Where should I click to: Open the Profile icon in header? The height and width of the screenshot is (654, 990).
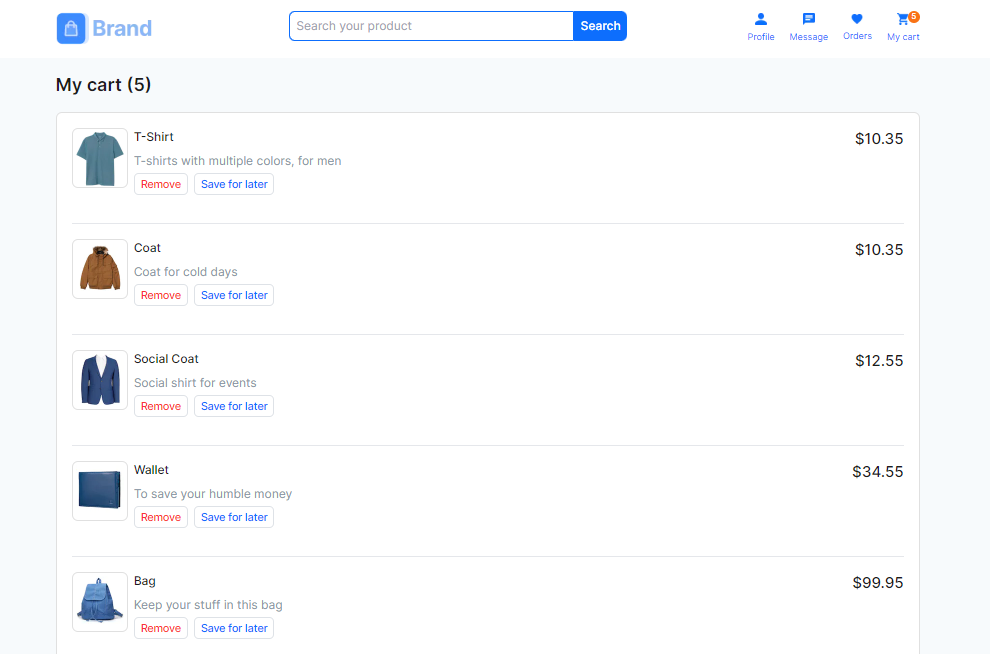761,20
